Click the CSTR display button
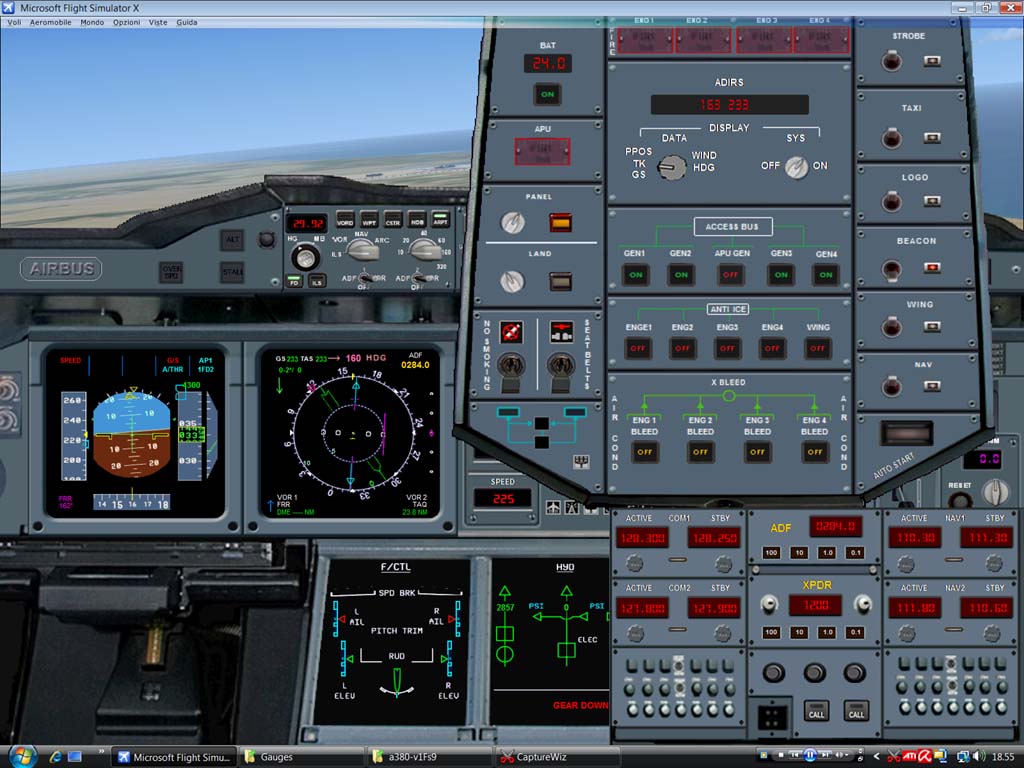 (x=392, y=219)
